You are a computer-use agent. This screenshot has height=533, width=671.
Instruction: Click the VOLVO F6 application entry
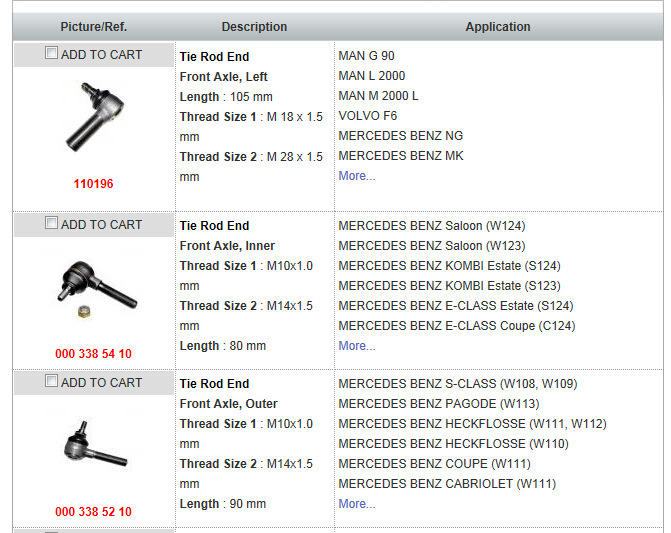click(367, 116)
